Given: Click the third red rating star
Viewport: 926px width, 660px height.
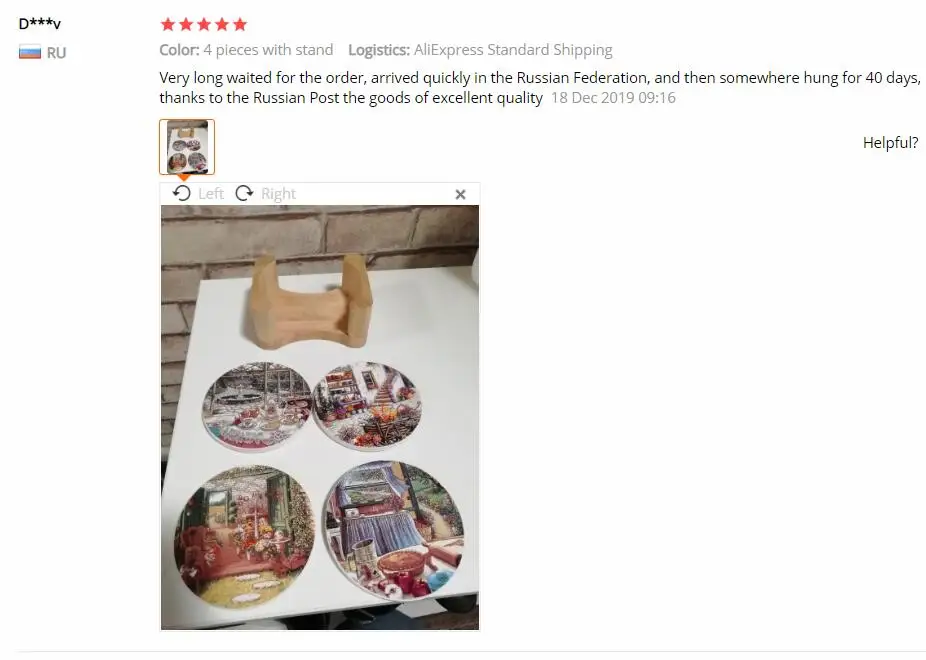Looking at the screenshot, I should [x=204, y=24].
